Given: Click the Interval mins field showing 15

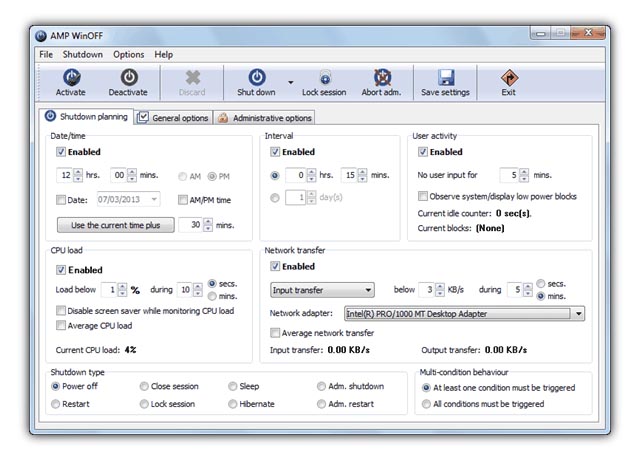Looking at the screenshot, I should tap(349, 175).
